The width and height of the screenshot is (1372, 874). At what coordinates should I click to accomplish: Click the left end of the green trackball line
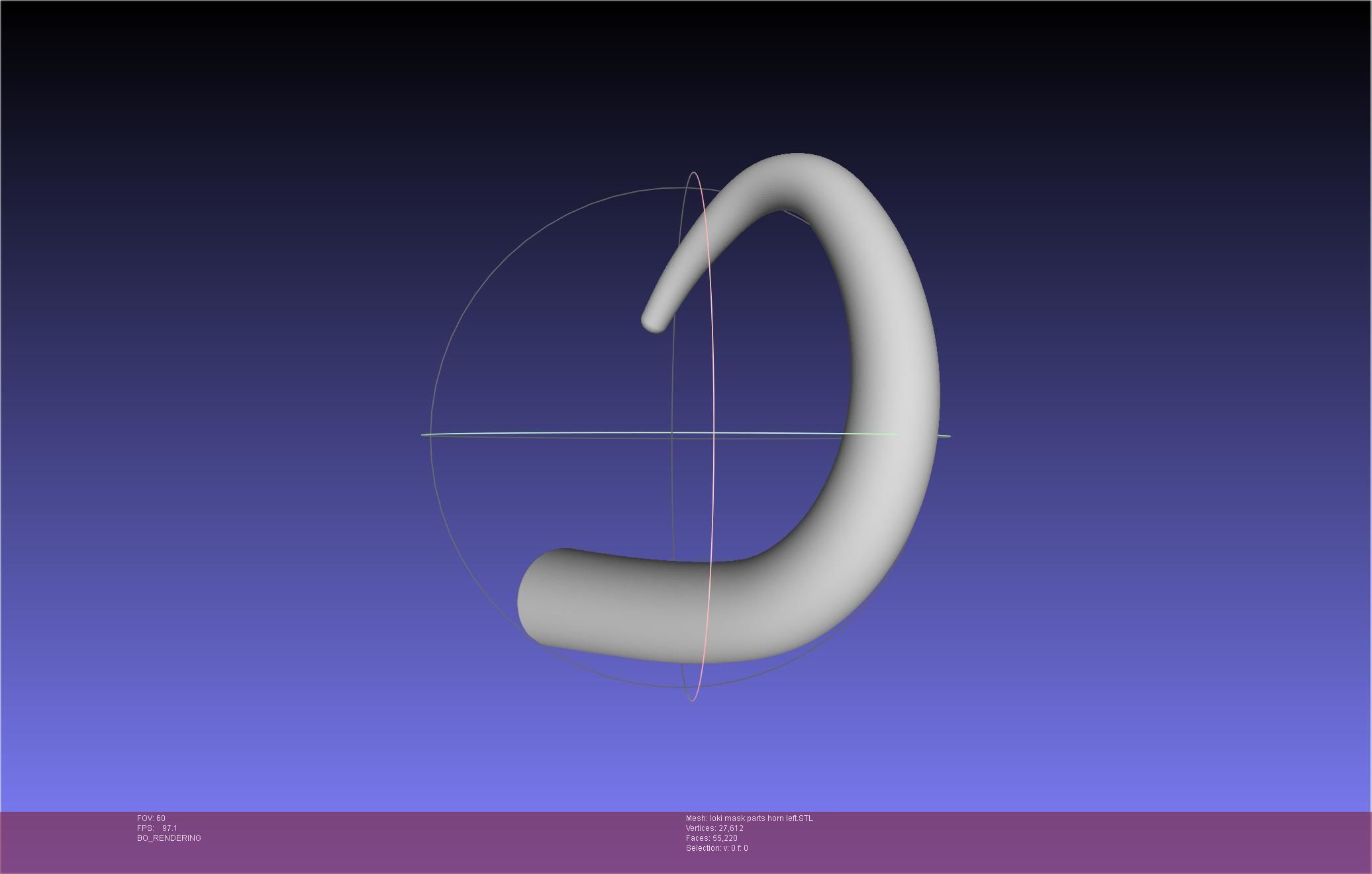click(x=424, y=435)
